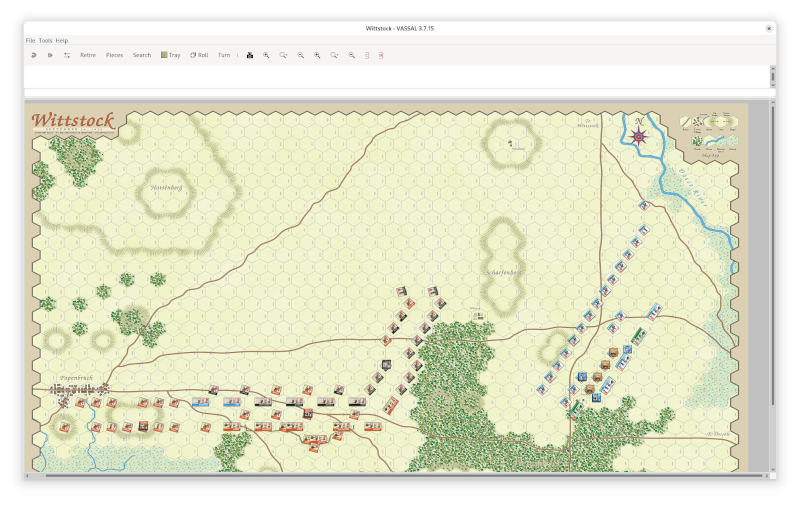Click the Papenbruck village label
The height and width of the screenshot is (505, 800).
pos(77,378)
